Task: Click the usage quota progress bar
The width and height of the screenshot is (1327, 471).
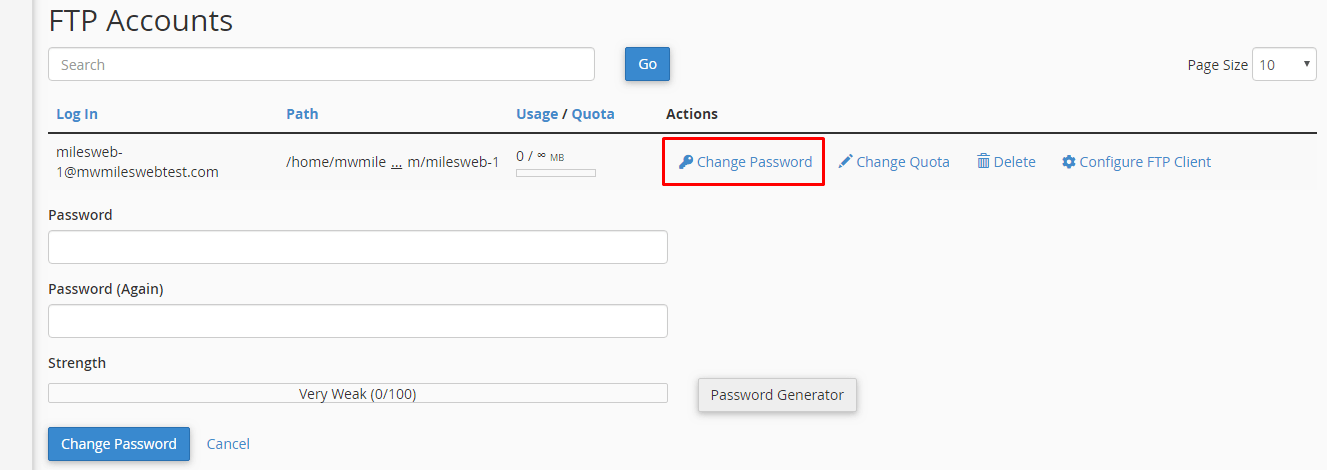Action: [556, 173]
